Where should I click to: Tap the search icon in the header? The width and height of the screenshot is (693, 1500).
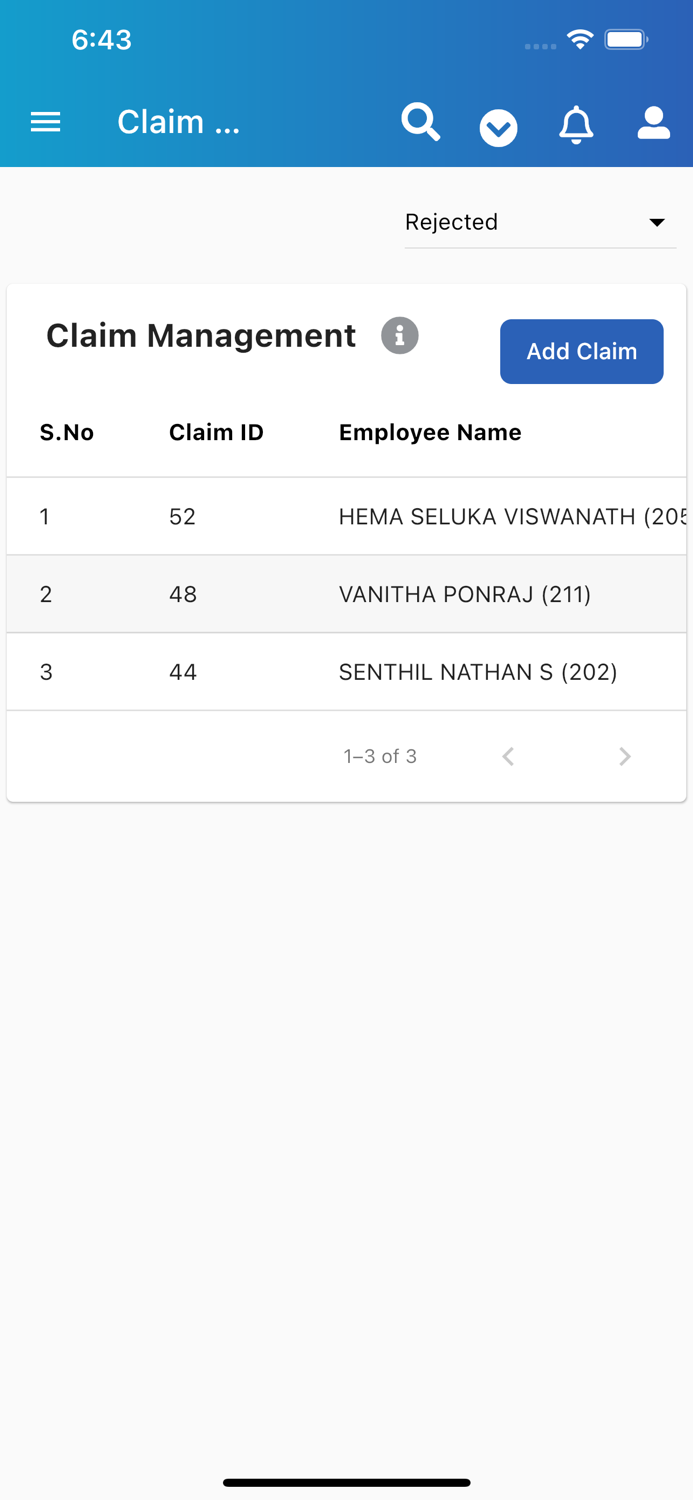point(420,121)
